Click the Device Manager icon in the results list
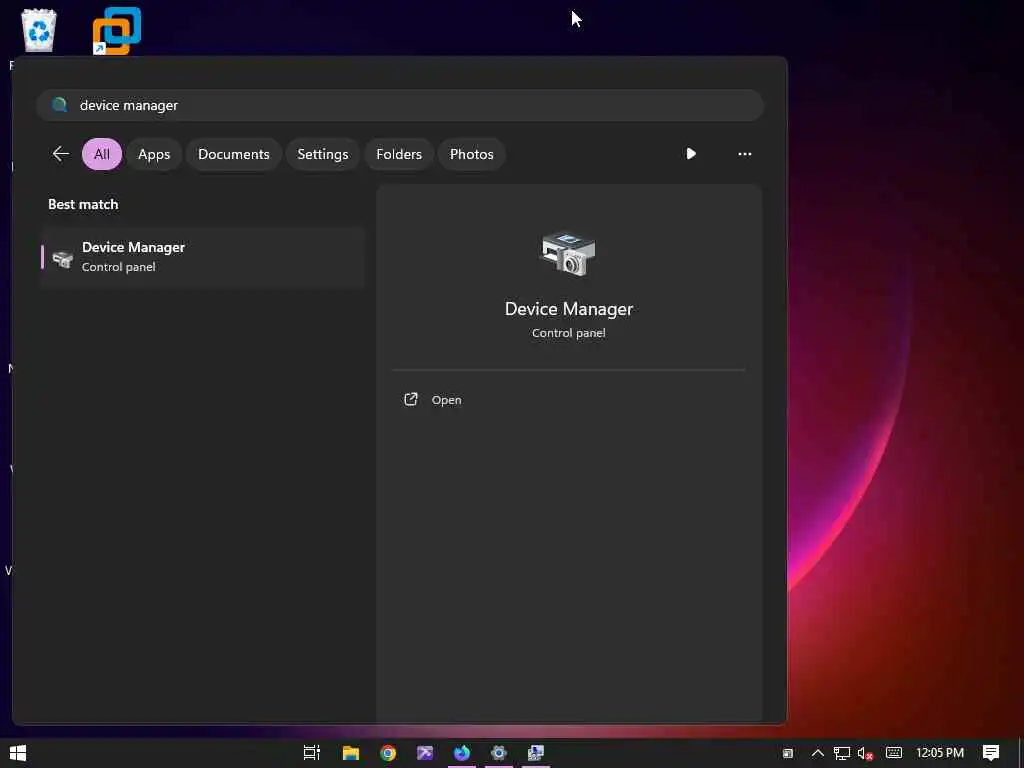Viewport: 1024px width, 768px height. click(63, 259)
